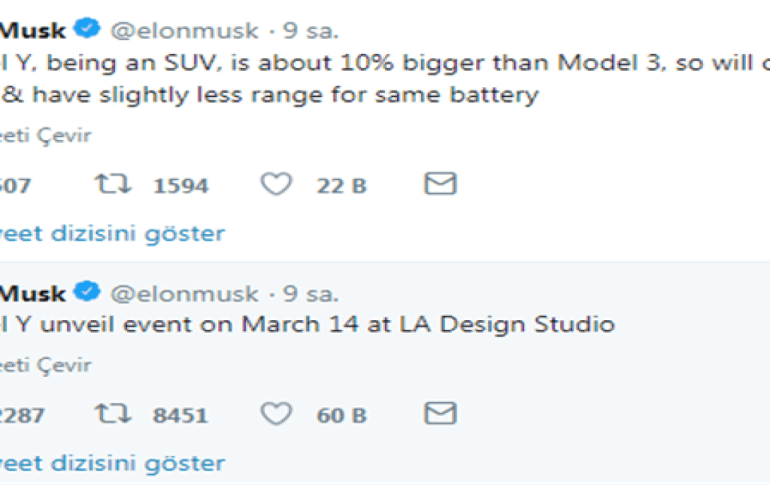Open replies count 607 on first tweet

point(14,185)
